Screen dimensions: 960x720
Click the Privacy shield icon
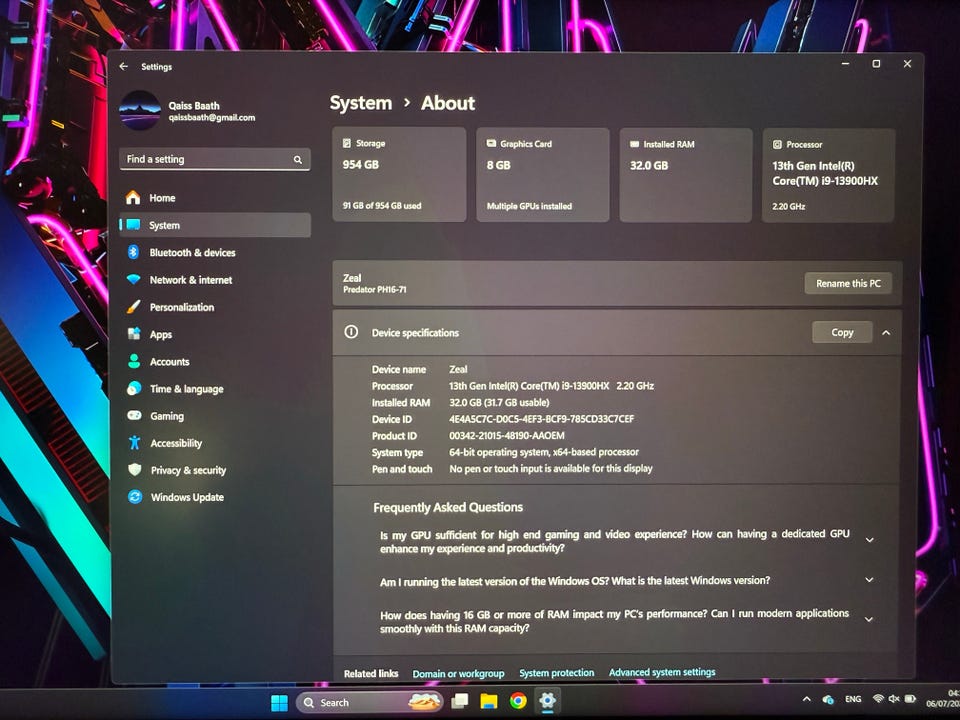coord(135,470)
